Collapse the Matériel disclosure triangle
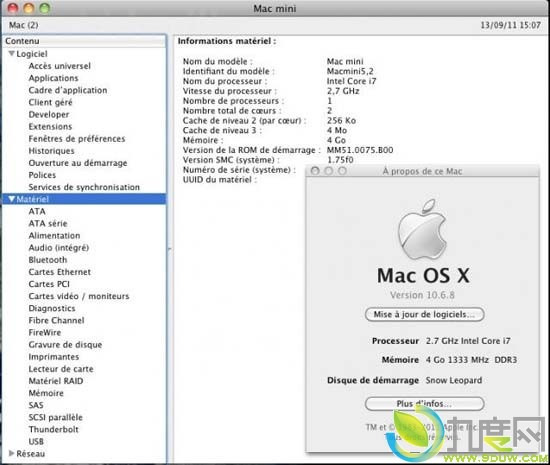The image size is (550, 465). coord(12,199)
